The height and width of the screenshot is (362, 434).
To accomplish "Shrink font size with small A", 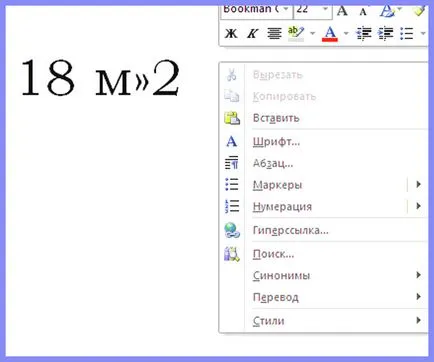I will [x=363, y=11].
